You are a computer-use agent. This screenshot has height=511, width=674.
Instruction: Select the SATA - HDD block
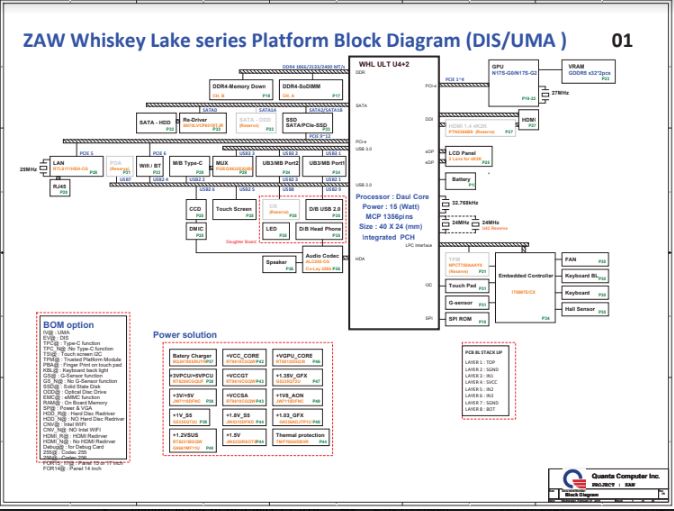pyautogui.click(x=156, y=123)
